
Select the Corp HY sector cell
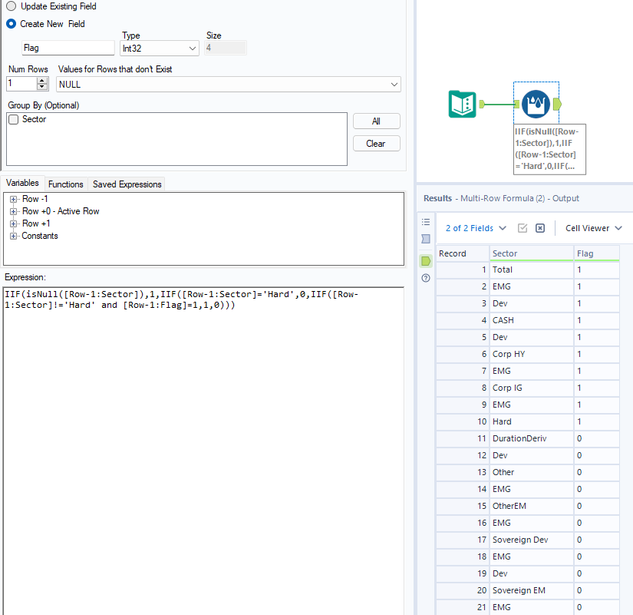tap(531, 354)
